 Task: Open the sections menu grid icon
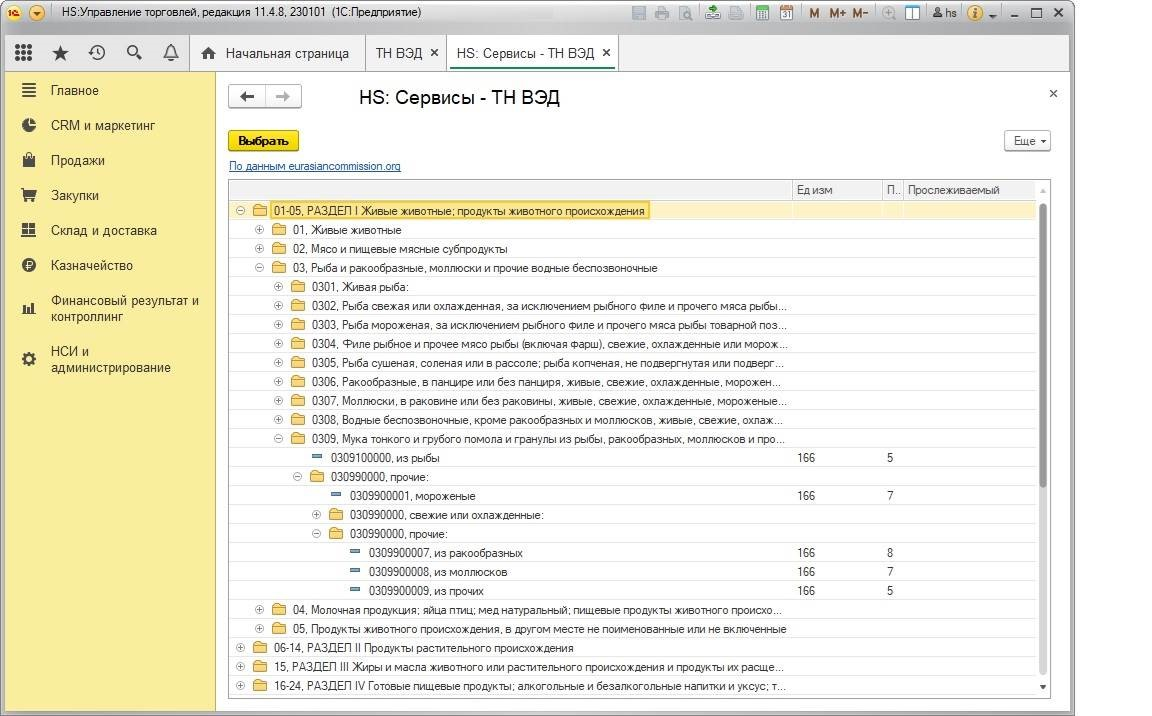(24, 53)
